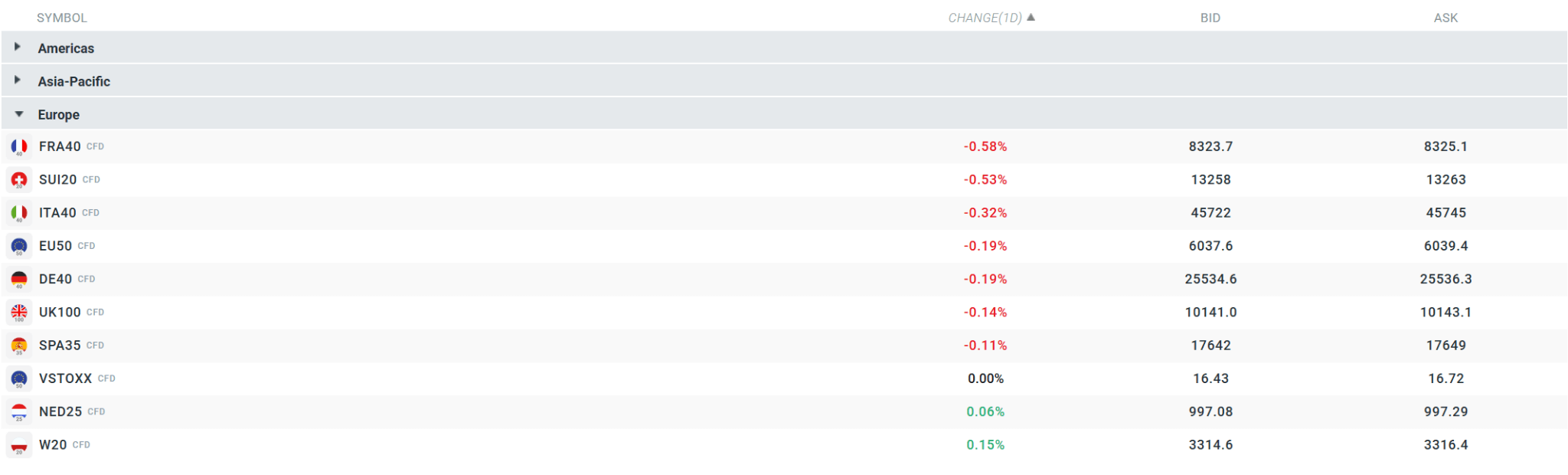Click the Netherlands flag icon for NED25

pyautogui.click(x=19, y=412)
